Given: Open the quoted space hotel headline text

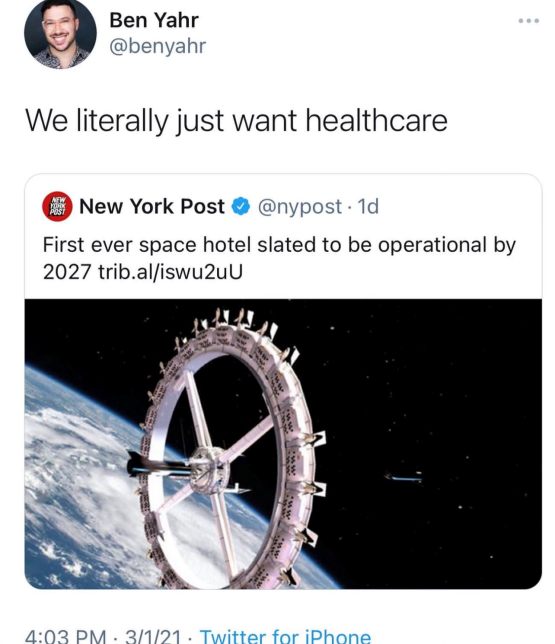Looking at the screenshot, I should [279, 258].
